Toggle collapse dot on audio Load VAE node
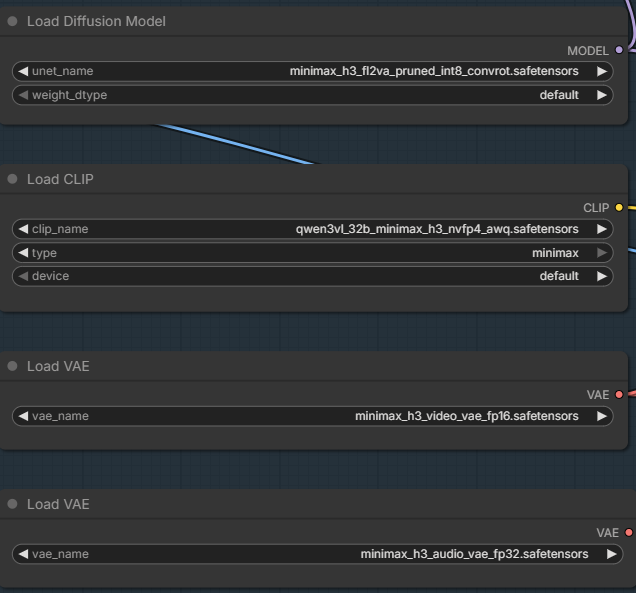636x593 pixels. pos(13,504)
